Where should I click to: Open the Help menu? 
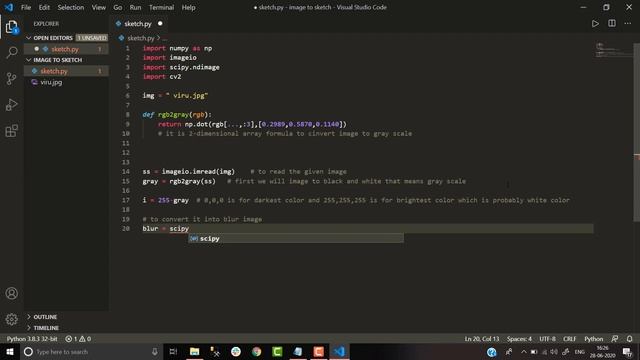(188, 7)
